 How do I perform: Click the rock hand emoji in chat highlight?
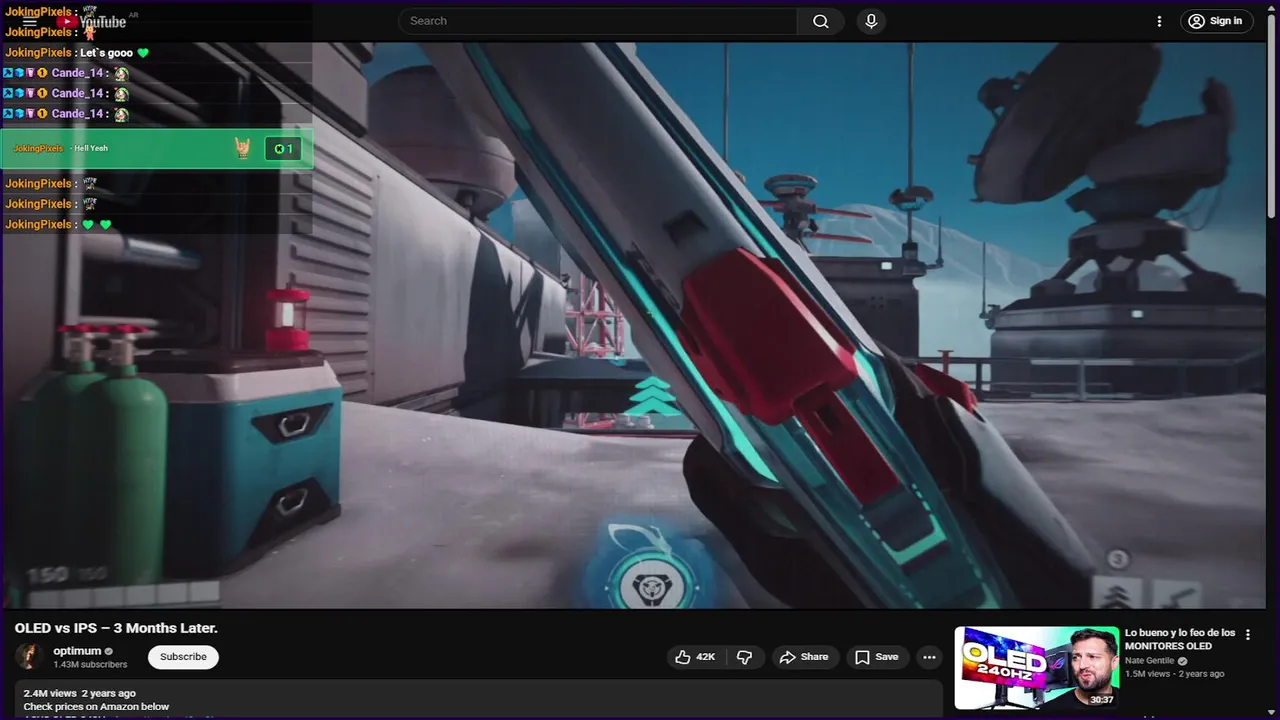coord(243,149)
